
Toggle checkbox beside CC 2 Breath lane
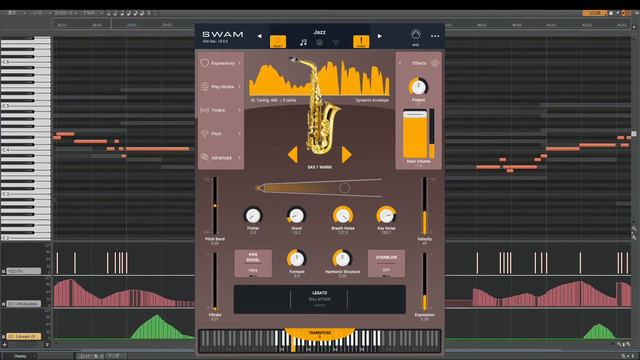(3, 337)
